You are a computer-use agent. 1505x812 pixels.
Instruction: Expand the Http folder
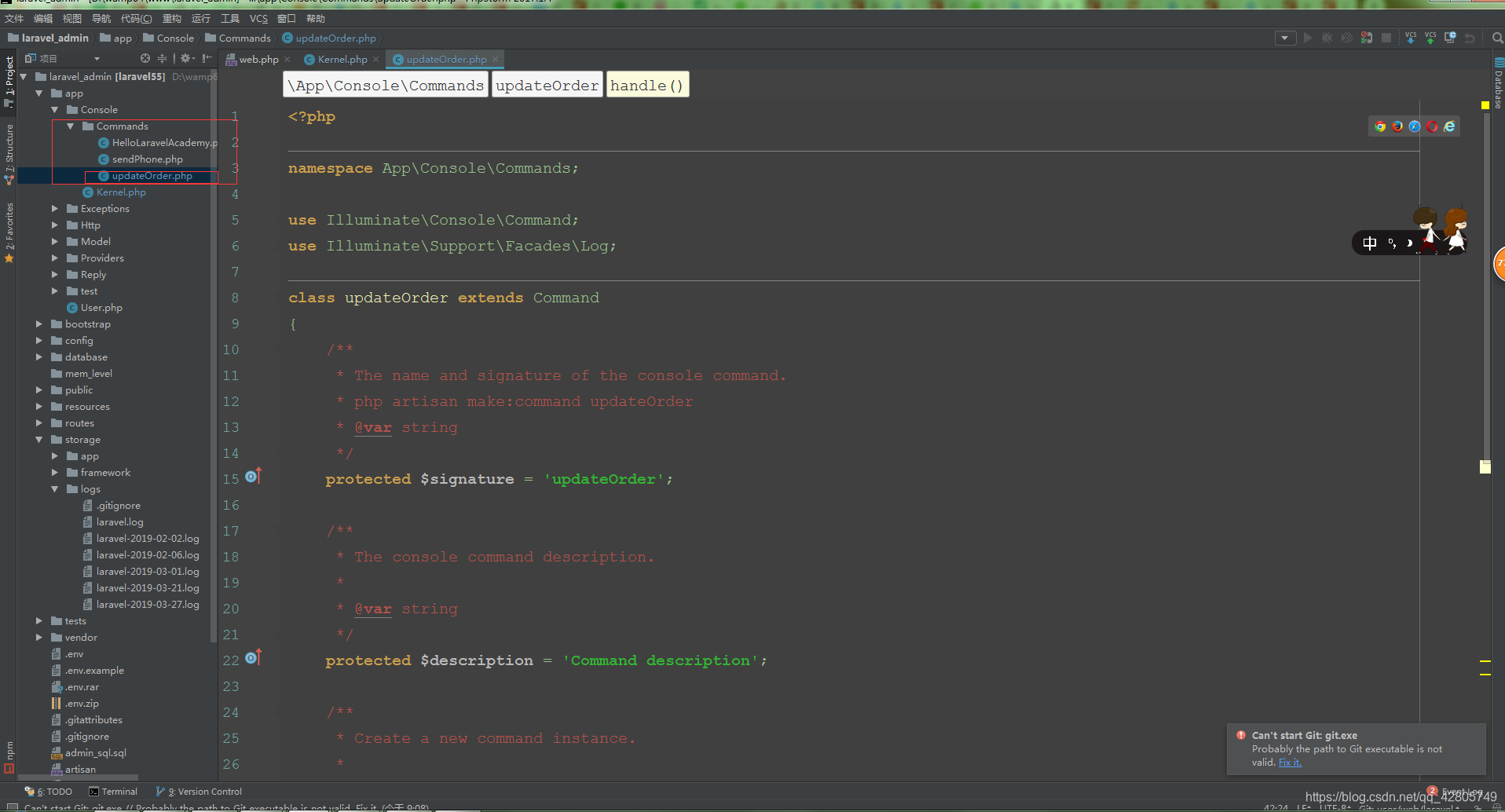[55, 225]
